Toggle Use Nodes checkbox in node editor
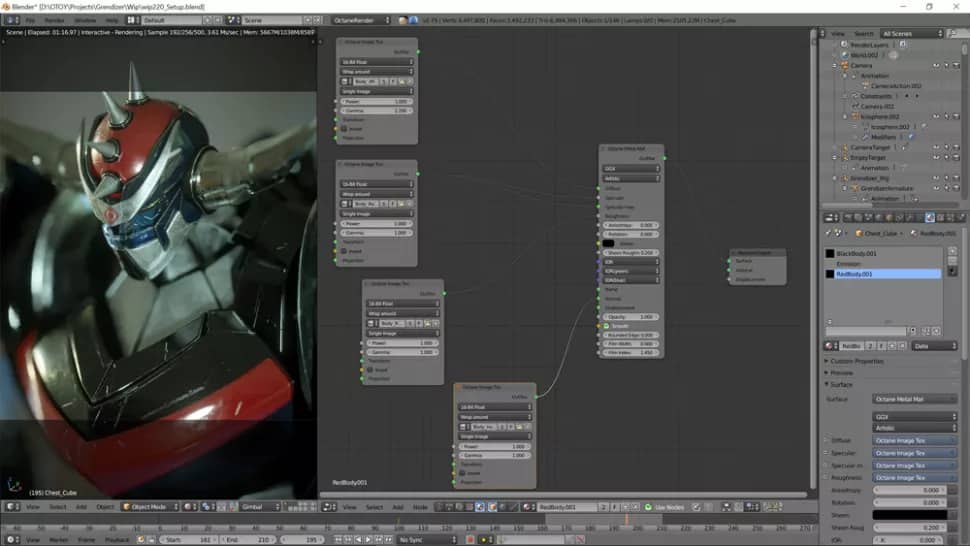 point(648,507)
